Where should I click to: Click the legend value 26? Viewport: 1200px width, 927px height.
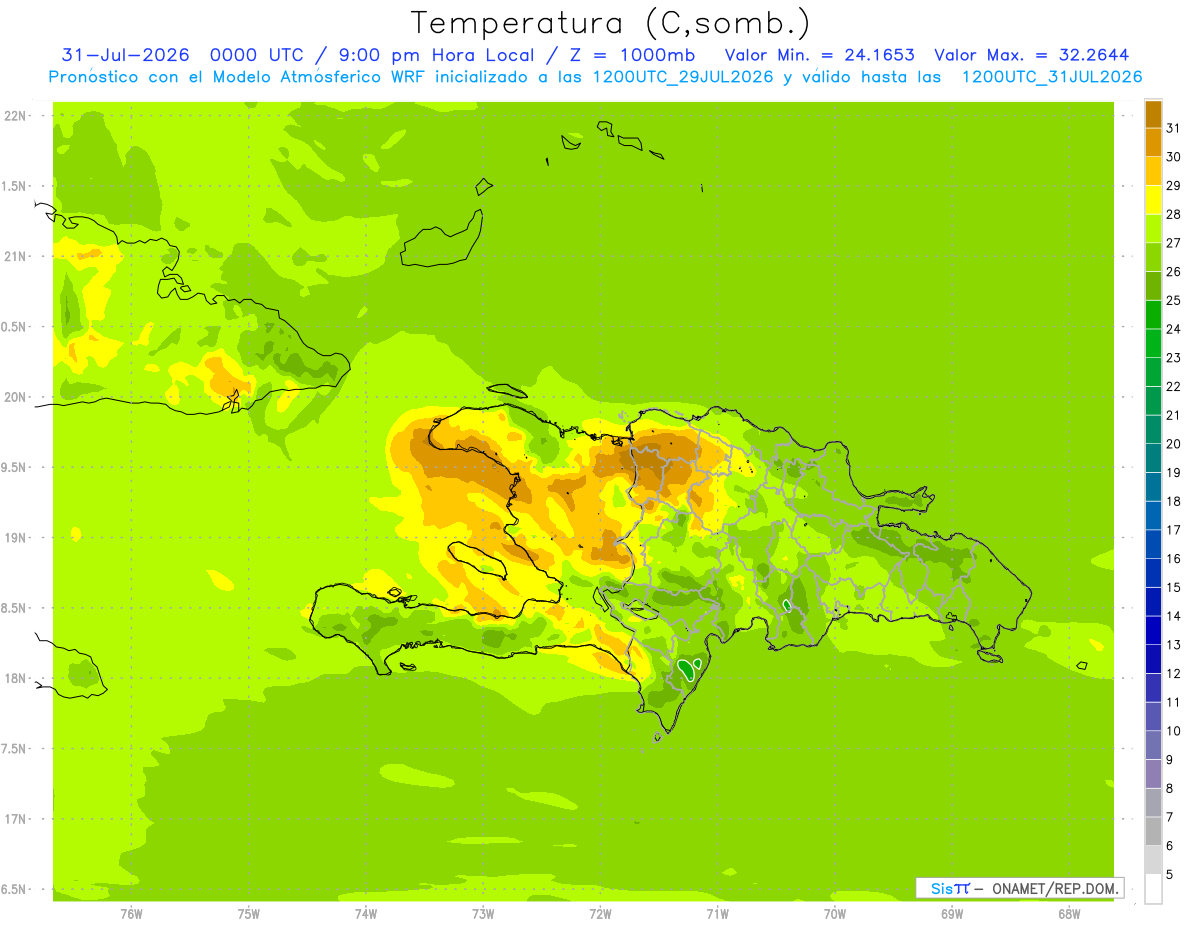(x=1173, y=271)
